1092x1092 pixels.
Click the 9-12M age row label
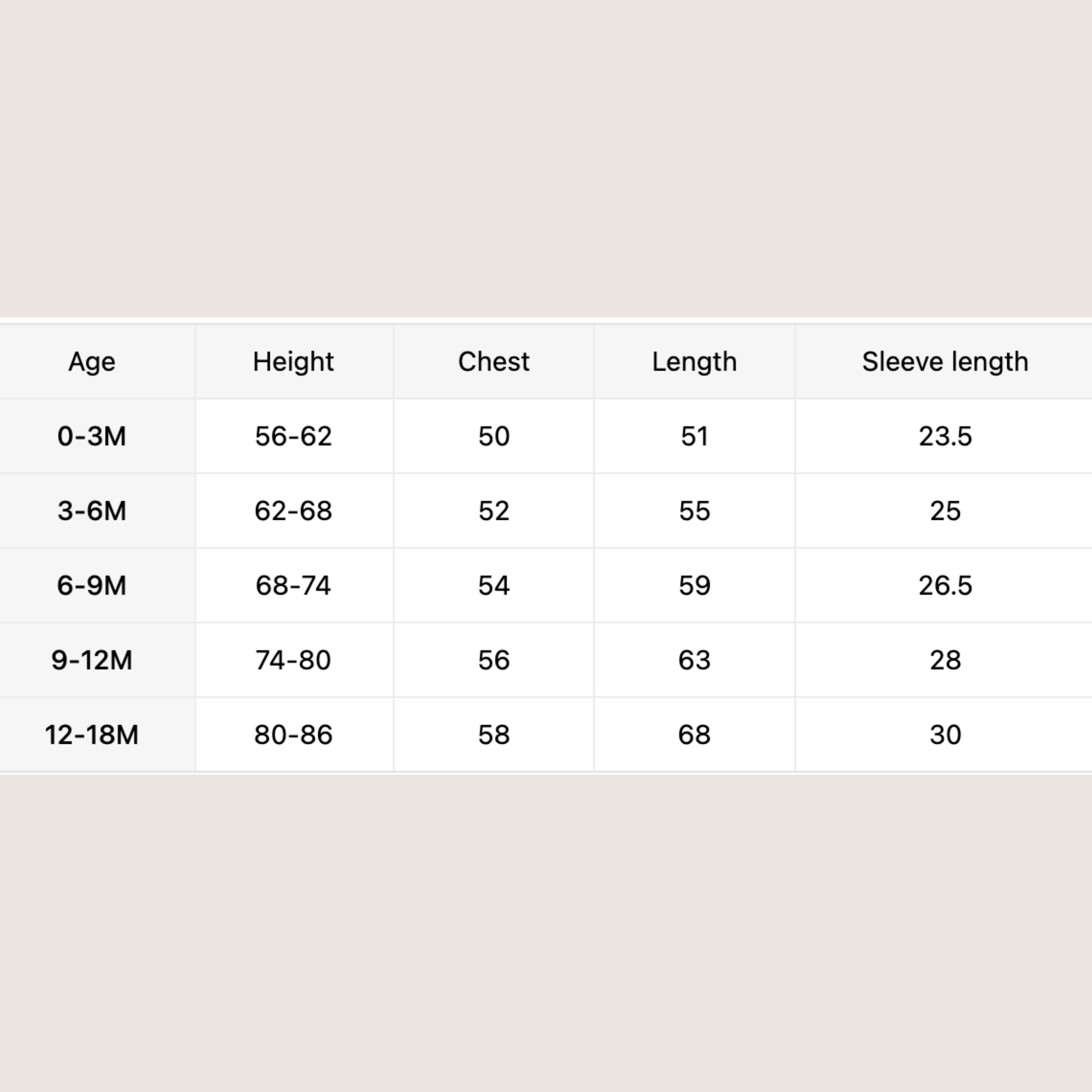[x=92, y=660]
